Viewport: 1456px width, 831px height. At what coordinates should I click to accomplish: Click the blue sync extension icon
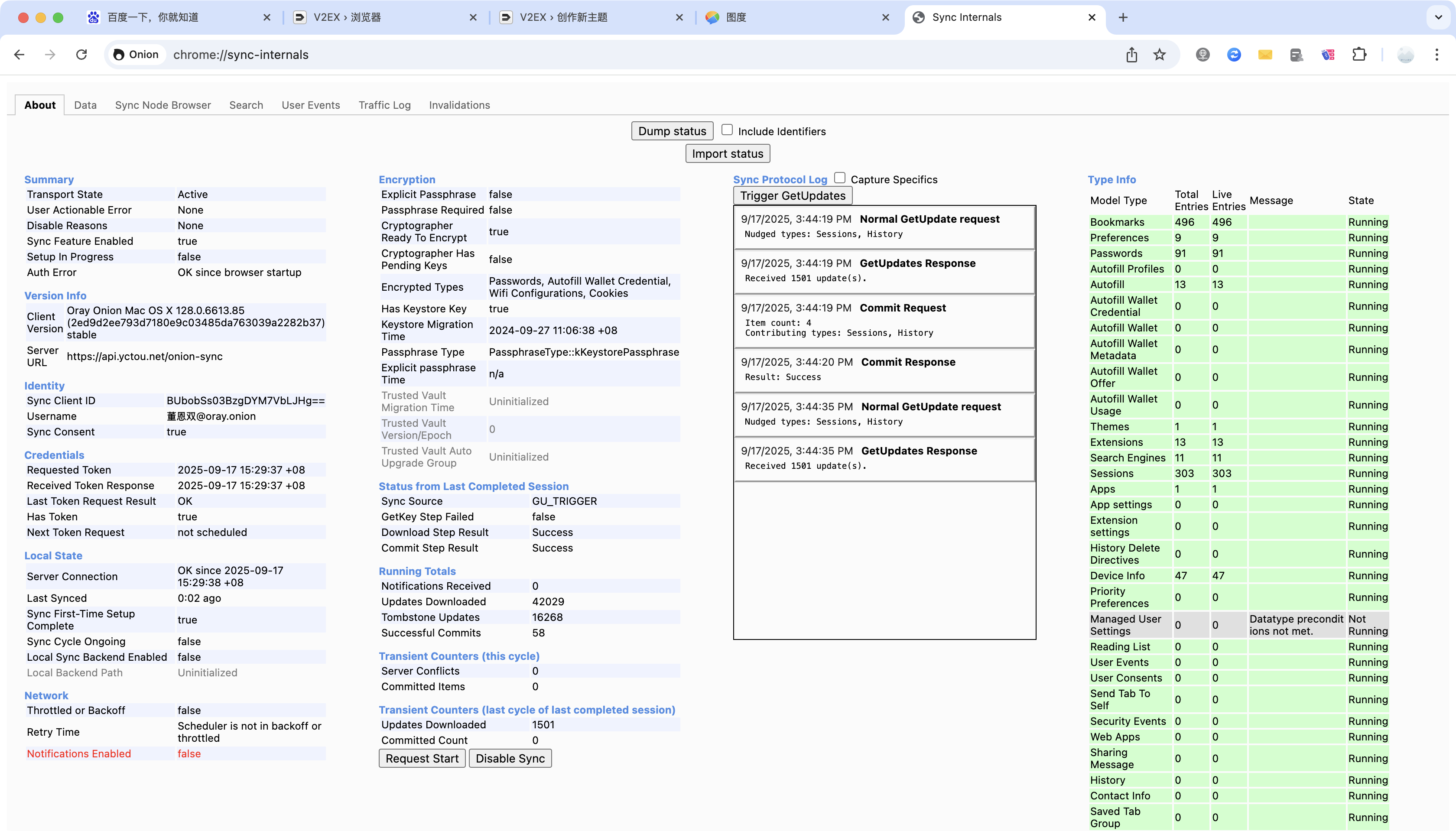coord(1234,55)
